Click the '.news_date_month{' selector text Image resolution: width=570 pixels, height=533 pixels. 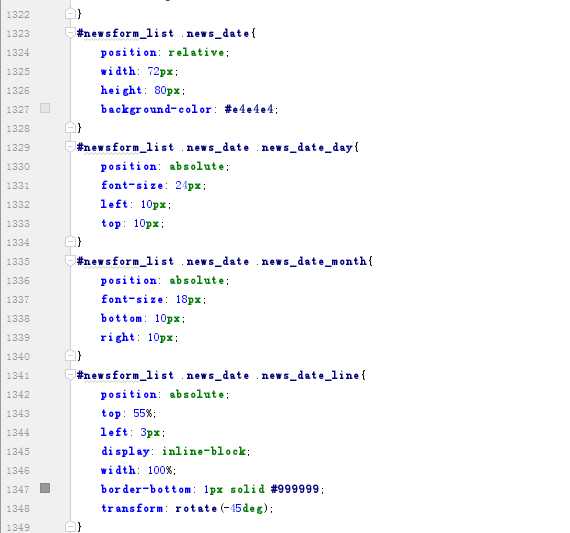click(314, 261)
